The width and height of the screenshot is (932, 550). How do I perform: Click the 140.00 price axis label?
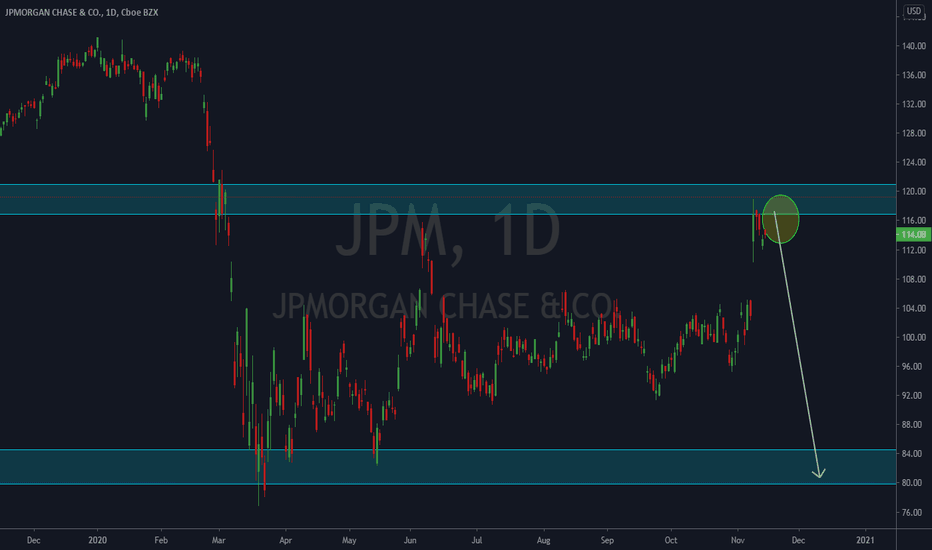[x=914, y=46]
